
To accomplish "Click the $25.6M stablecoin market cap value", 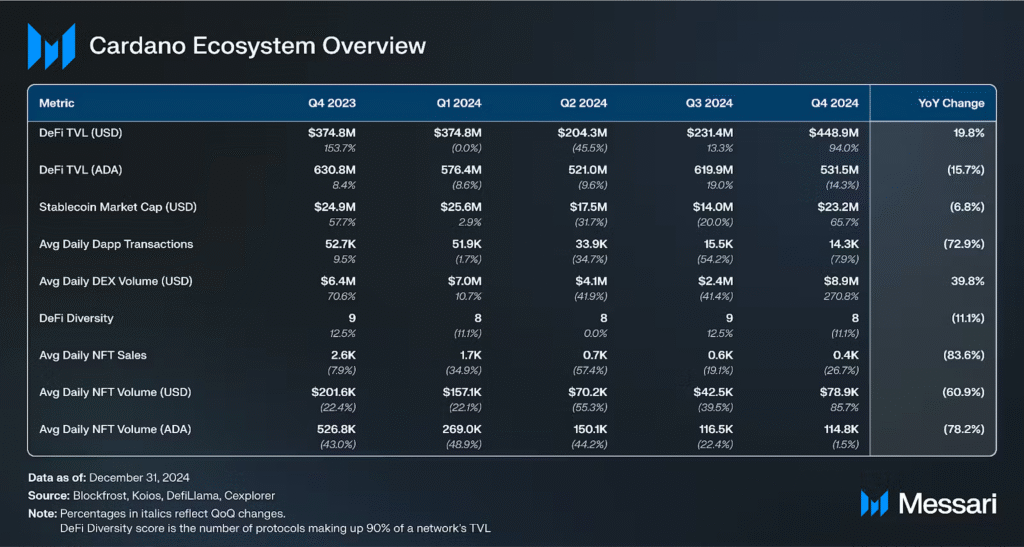I will click(x=461, y=207).
